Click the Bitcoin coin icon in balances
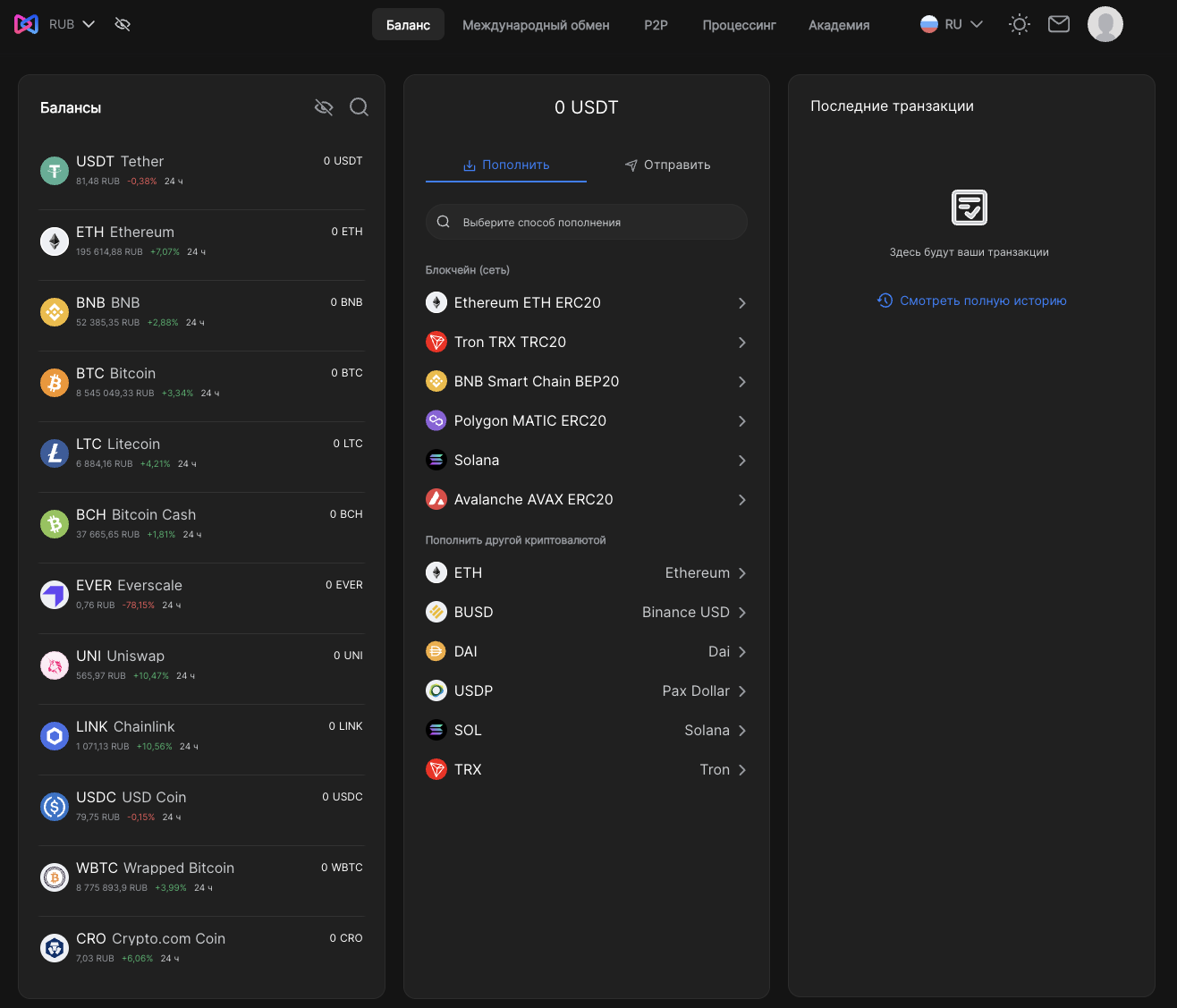This screenshot has height=1008, width=1177. click(55, 383)
